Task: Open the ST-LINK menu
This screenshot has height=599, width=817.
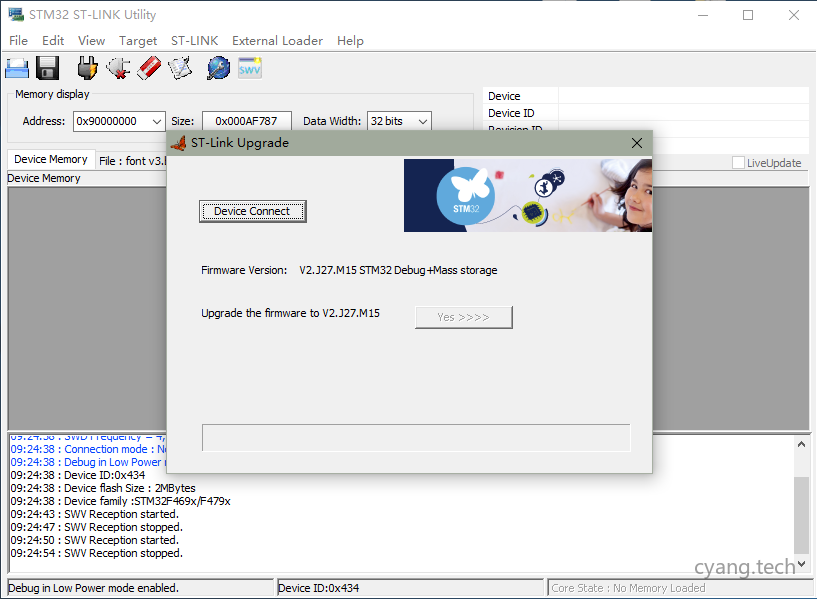Action: pos(194,41)
